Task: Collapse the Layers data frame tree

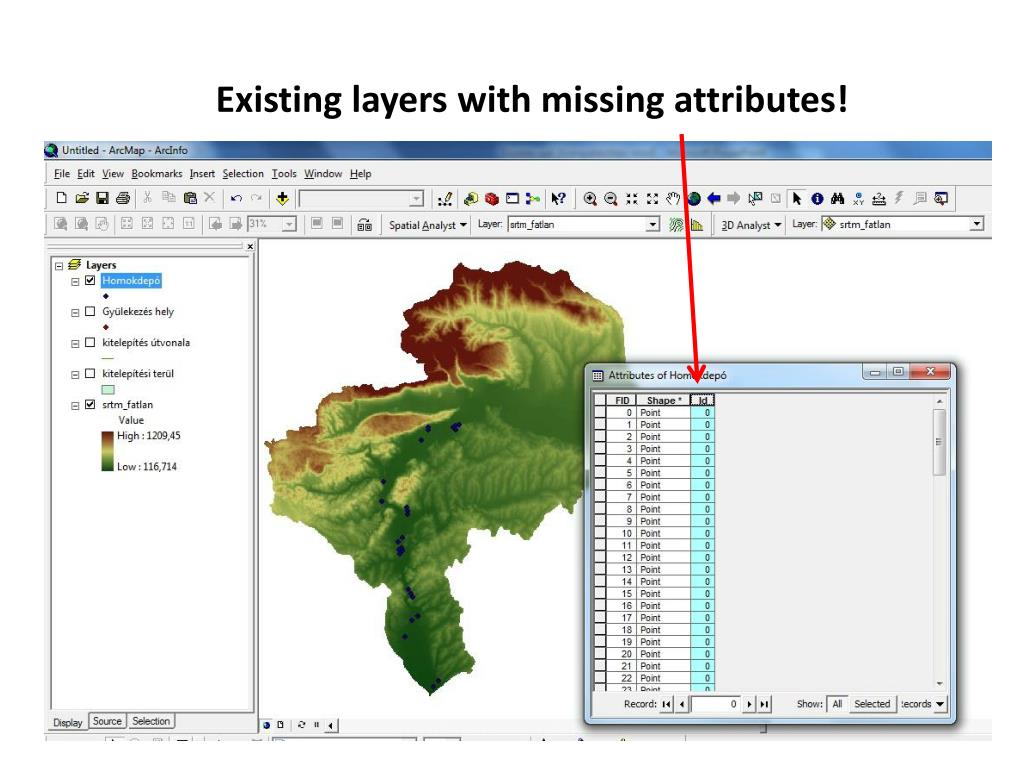Action: 59,266
